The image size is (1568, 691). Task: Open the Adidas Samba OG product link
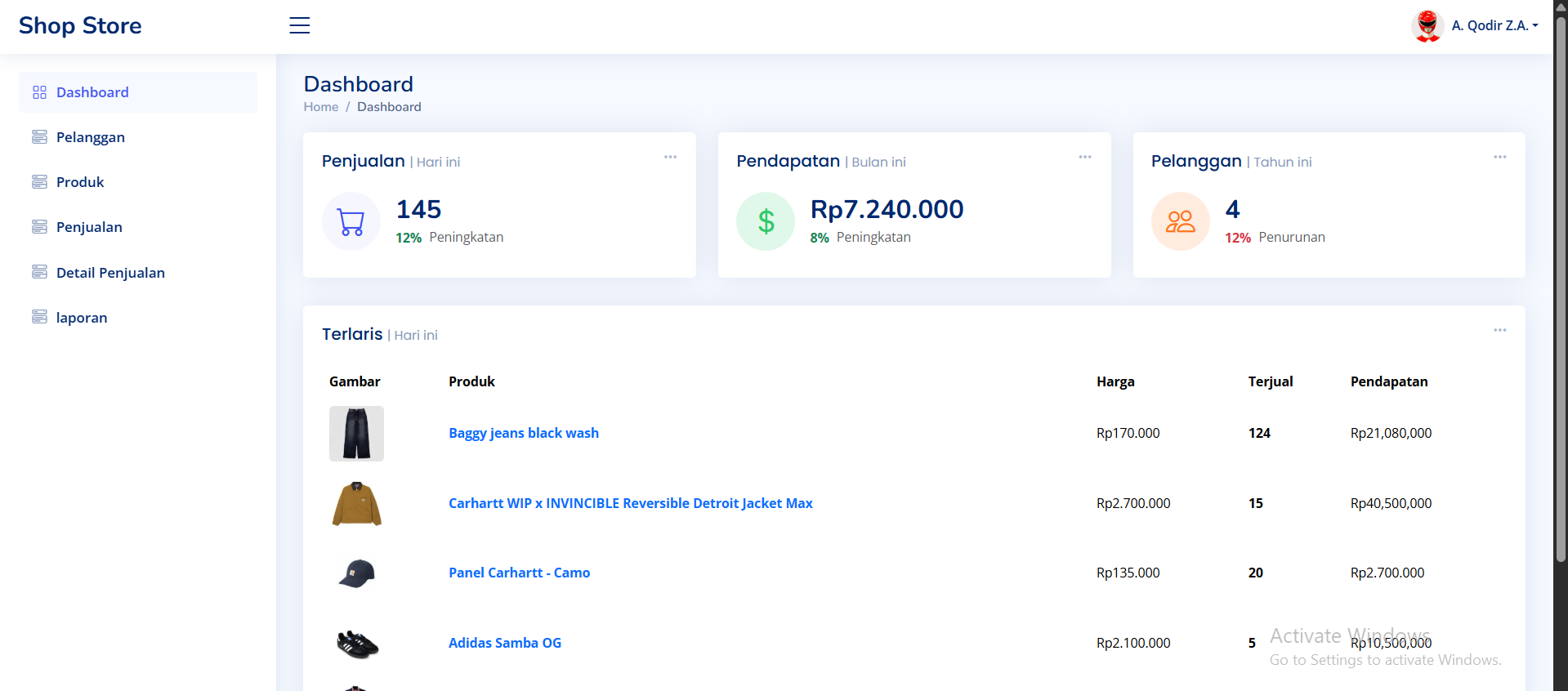tap(504, 643)
